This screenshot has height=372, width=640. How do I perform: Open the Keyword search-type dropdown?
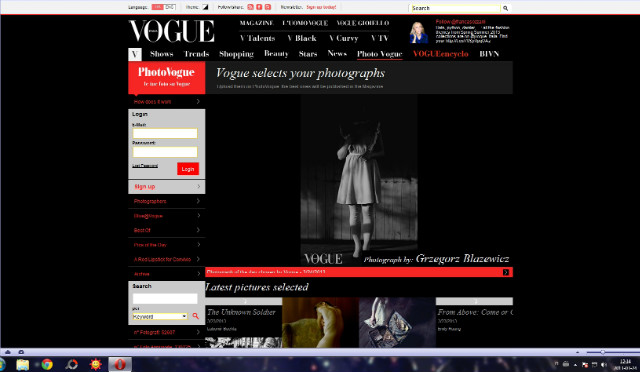point(160,316)
